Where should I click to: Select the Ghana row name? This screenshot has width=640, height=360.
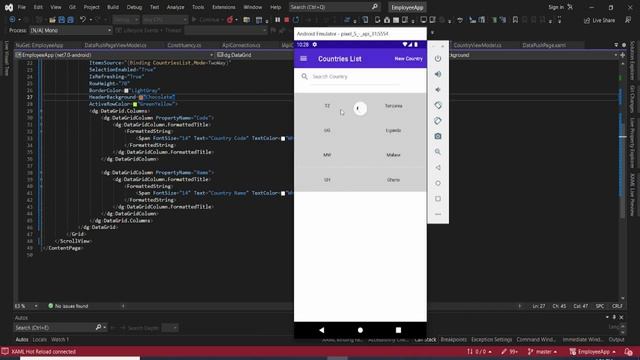[393, 180]
